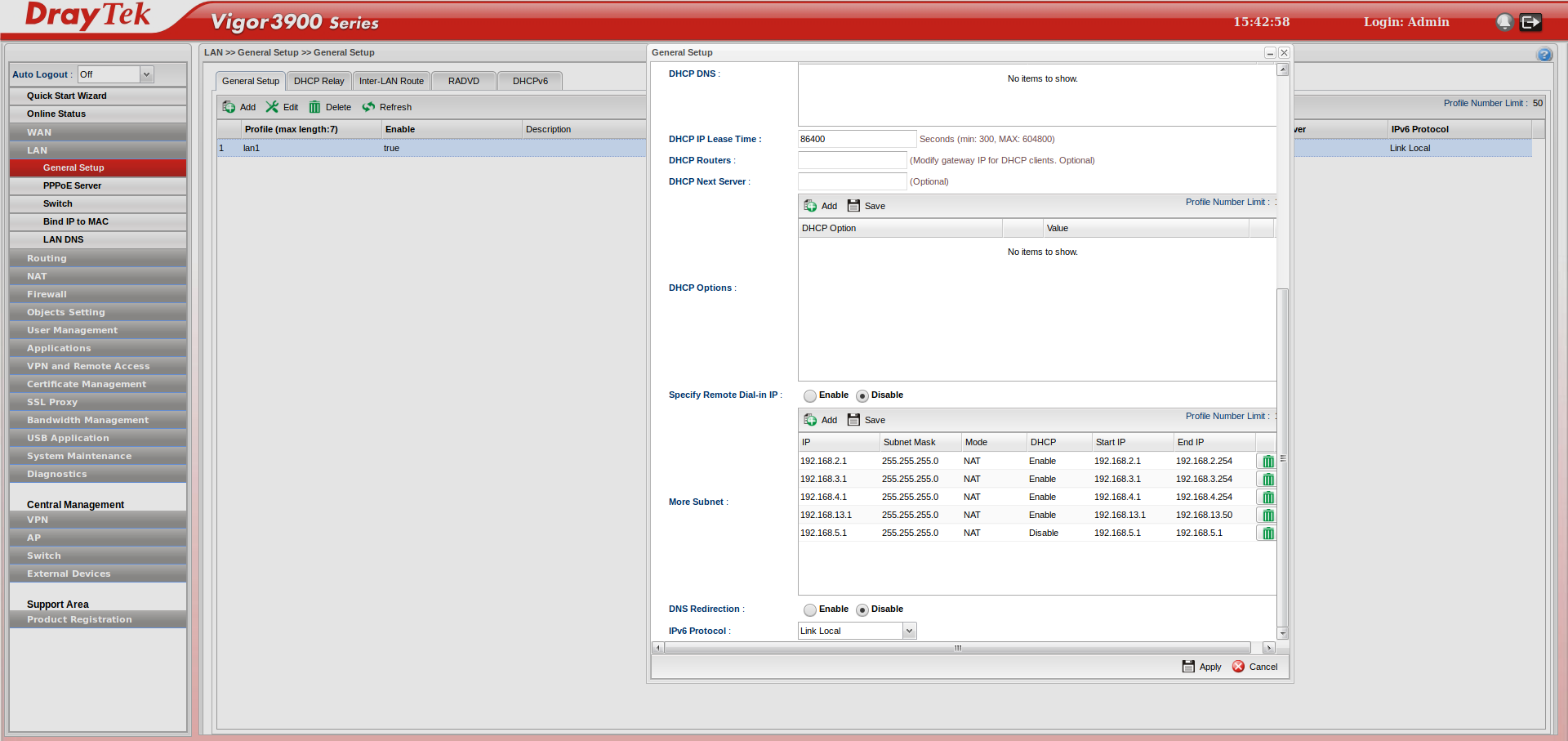Screen dimensions: 1568x741
Task: Select Disable for DNS Redirection
Action: click(x=862, y=609)
